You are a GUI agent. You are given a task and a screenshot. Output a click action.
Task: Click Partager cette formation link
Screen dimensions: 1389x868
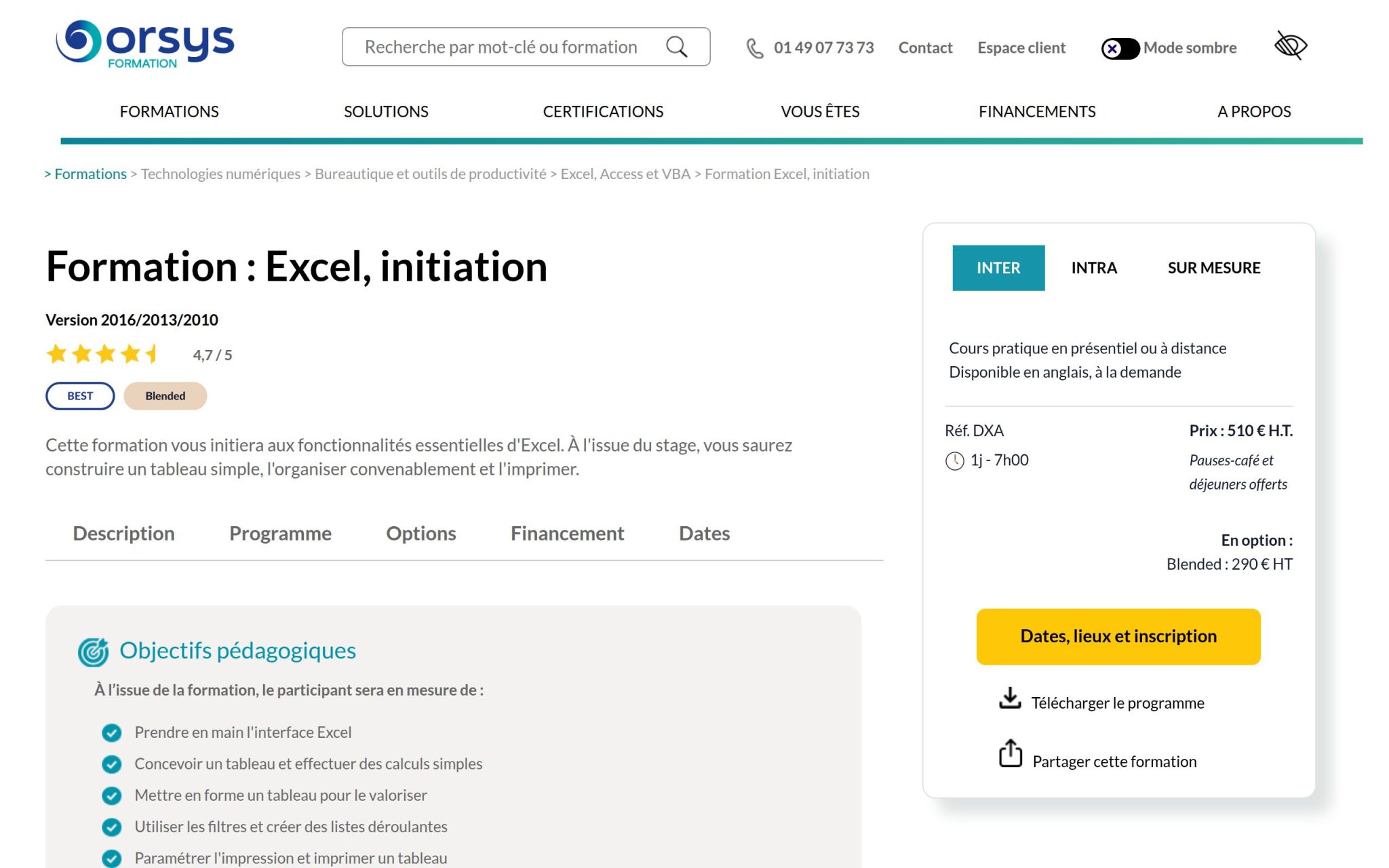pos(1114,762)
